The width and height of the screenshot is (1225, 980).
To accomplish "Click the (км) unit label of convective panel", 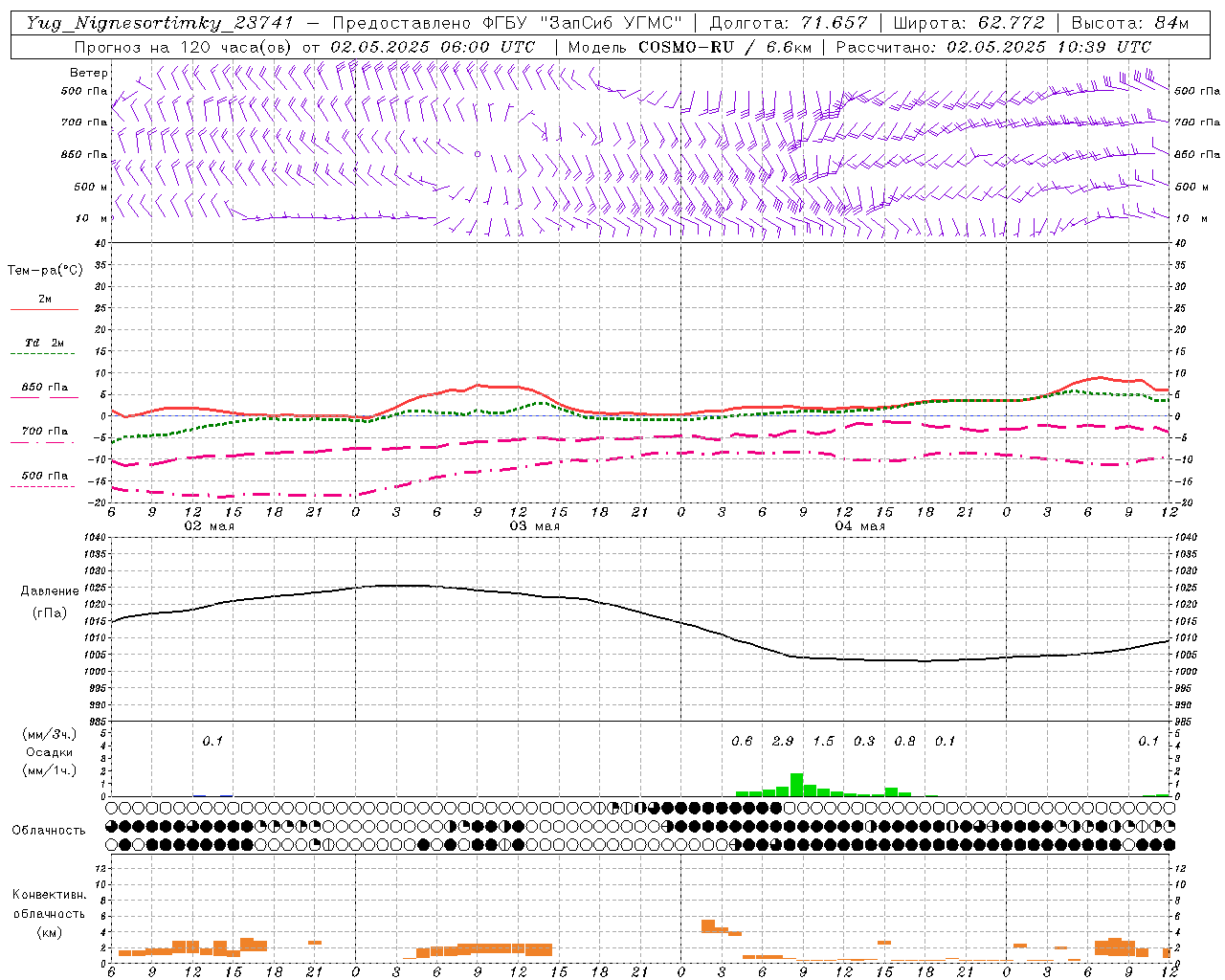I will (49, 932).
